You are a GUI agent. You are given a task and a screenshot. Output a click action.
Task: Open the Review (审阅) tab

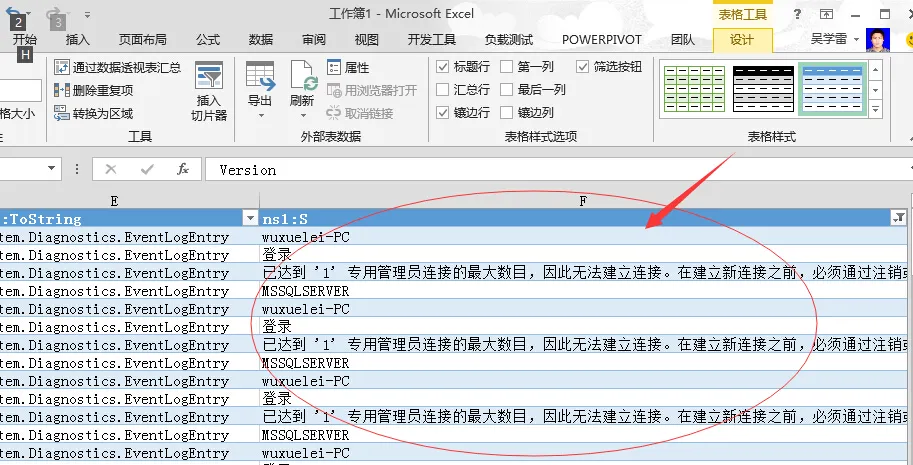click(314, 40)
